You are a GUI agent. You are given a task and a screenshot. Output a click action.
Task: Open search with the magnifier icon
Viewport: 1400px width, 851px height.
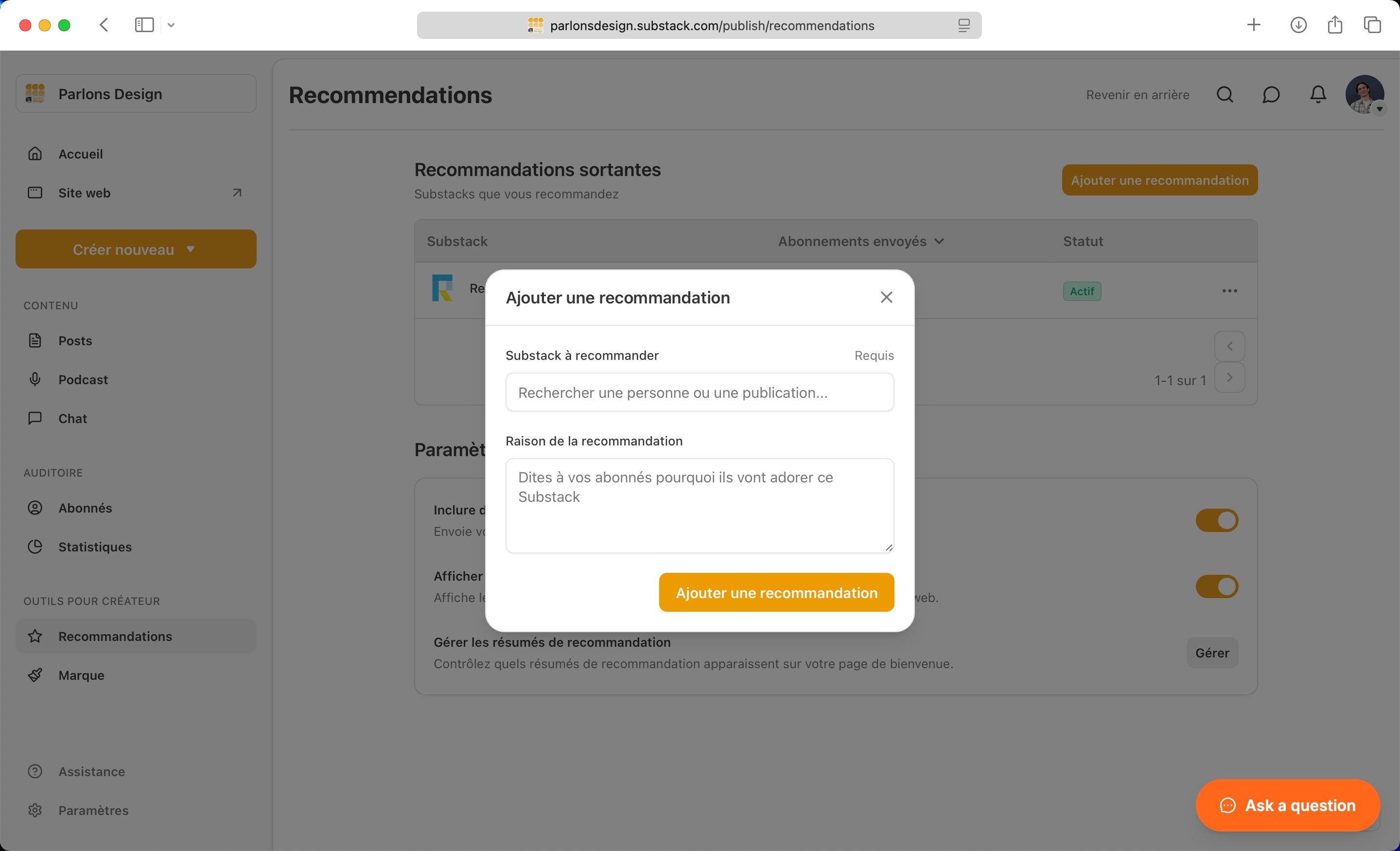[x=1225, y=94]
